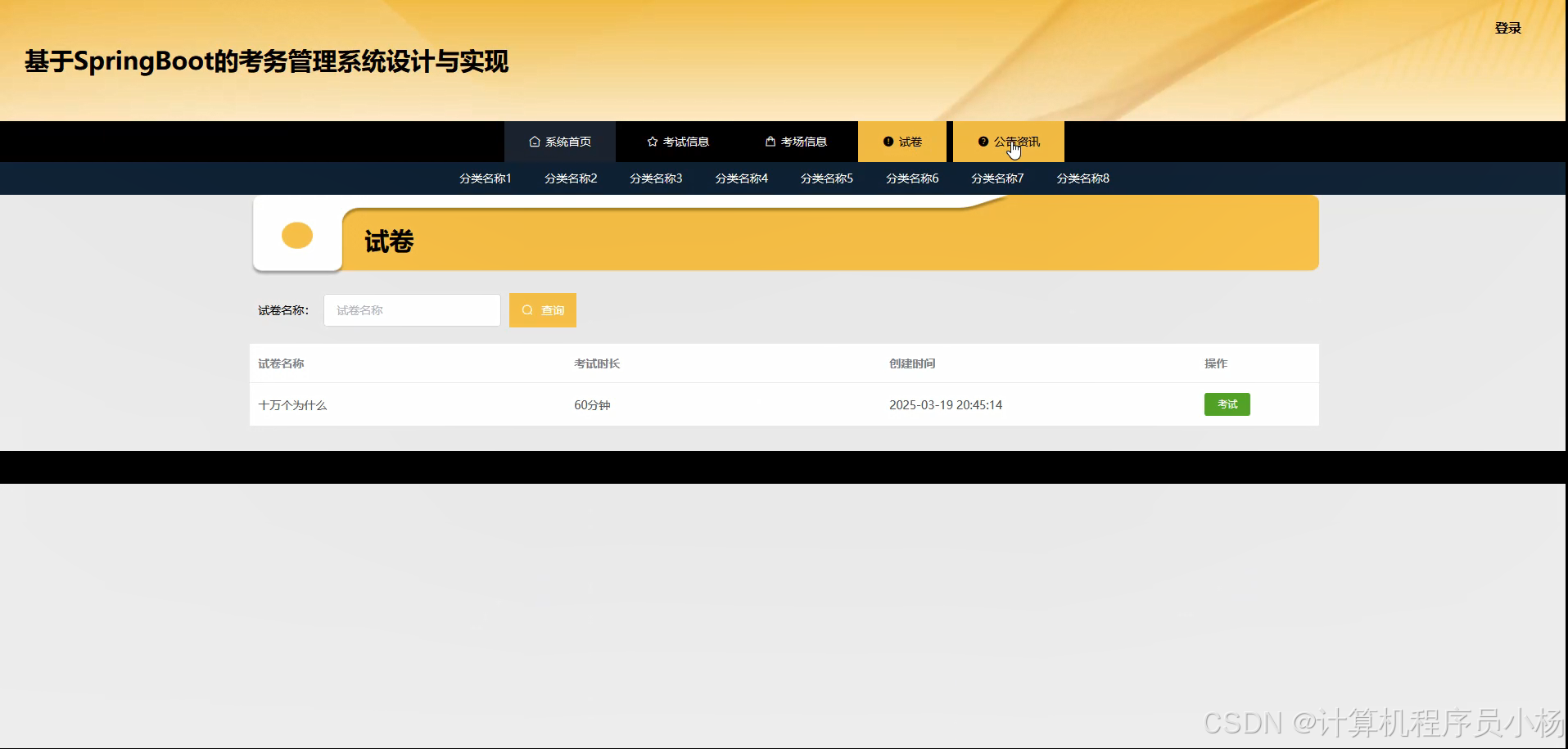Click the exclamation icon beside 试卷
This screenshot has width=1568, height=749.
(x=888, y=142)
